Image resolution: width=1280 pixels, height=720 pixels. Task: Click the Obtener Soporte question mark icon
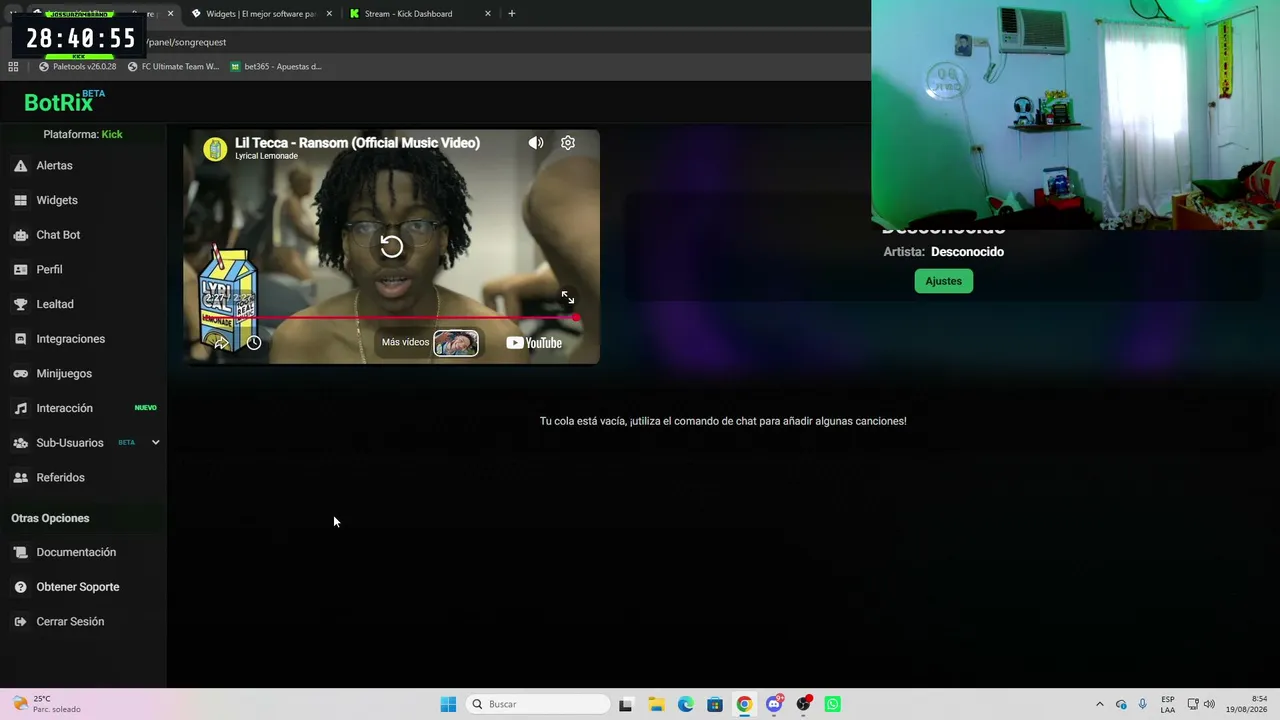20,587
